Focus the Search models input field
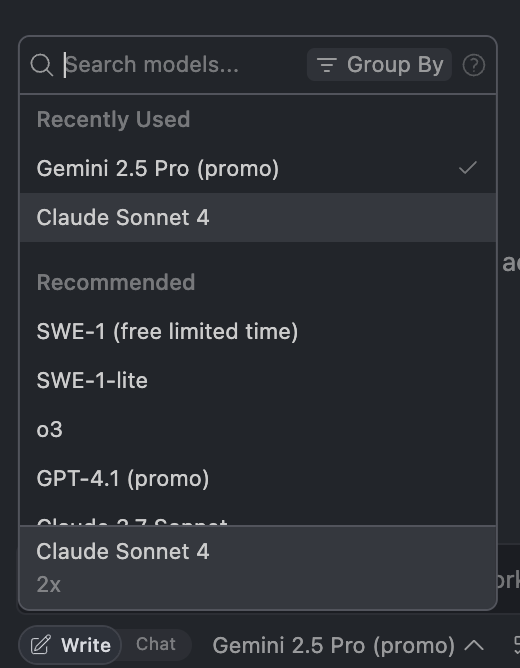Image resolution: width=520 pixels, height=668 pixels. point(183,65)
